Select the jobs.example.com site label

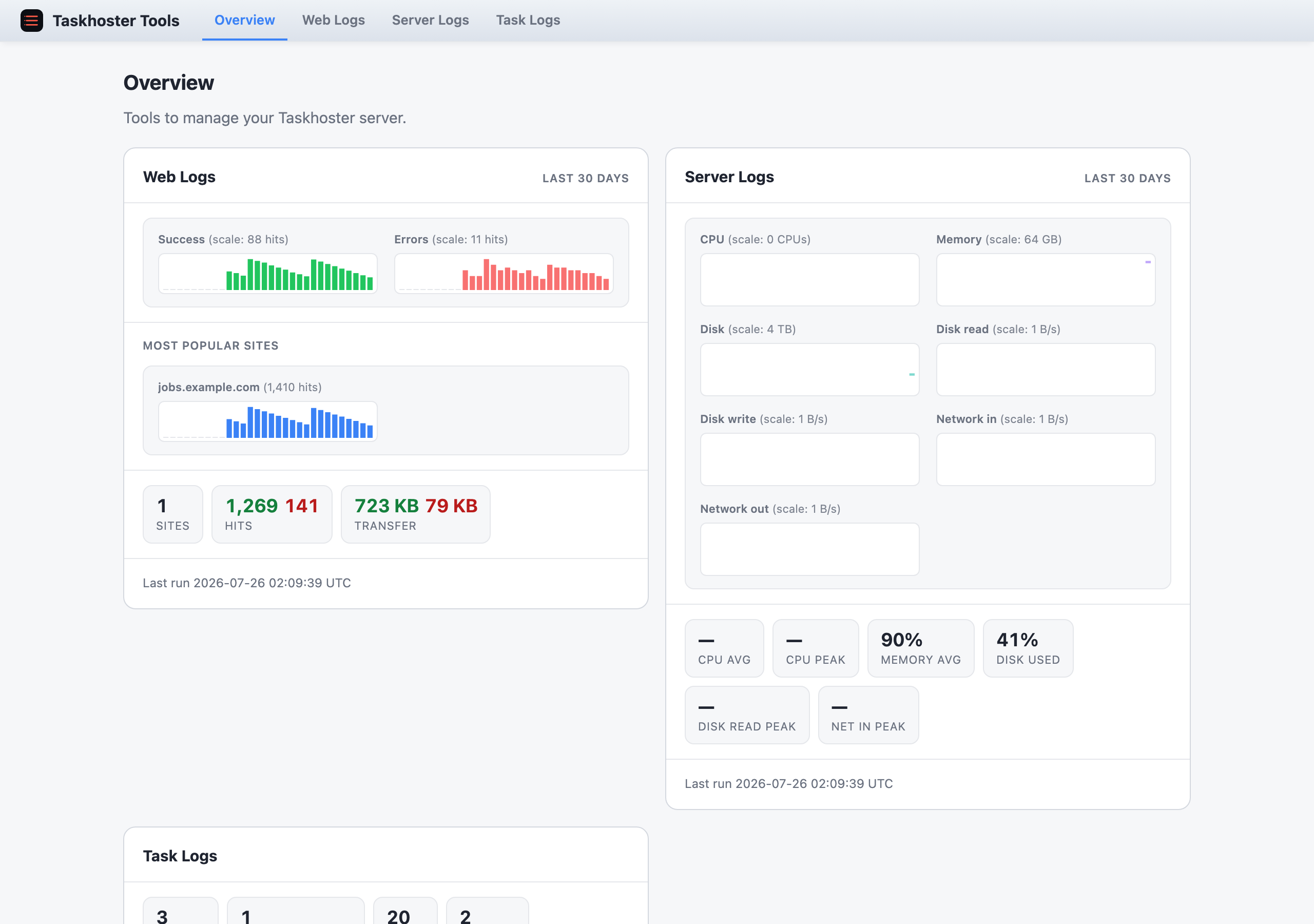[x=209, y=387]
